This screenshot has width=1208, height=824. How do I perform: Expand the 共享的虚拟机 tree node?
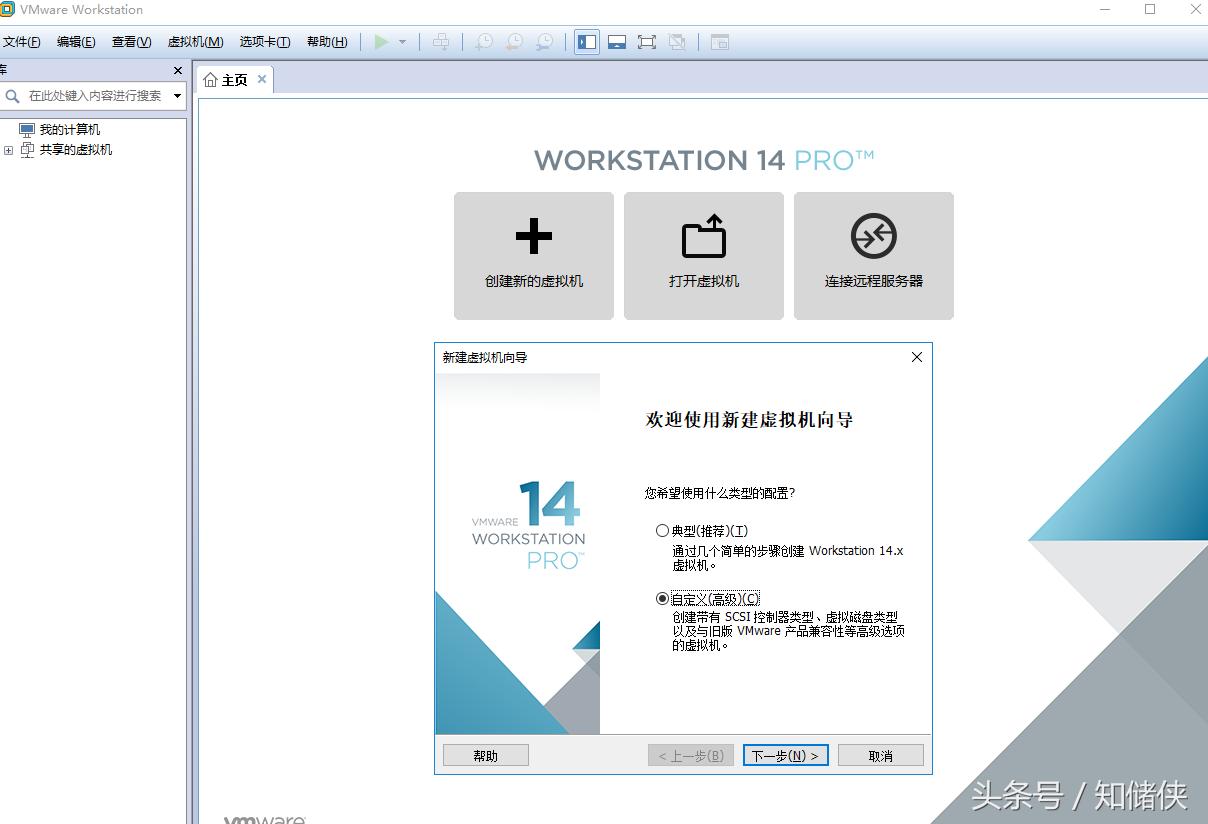[8, 150]
